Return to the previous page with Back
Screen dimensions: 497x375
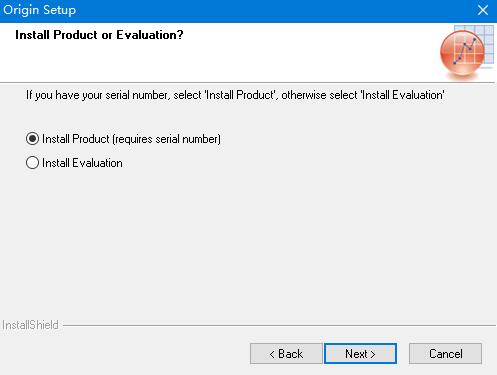tap(286, 353)
